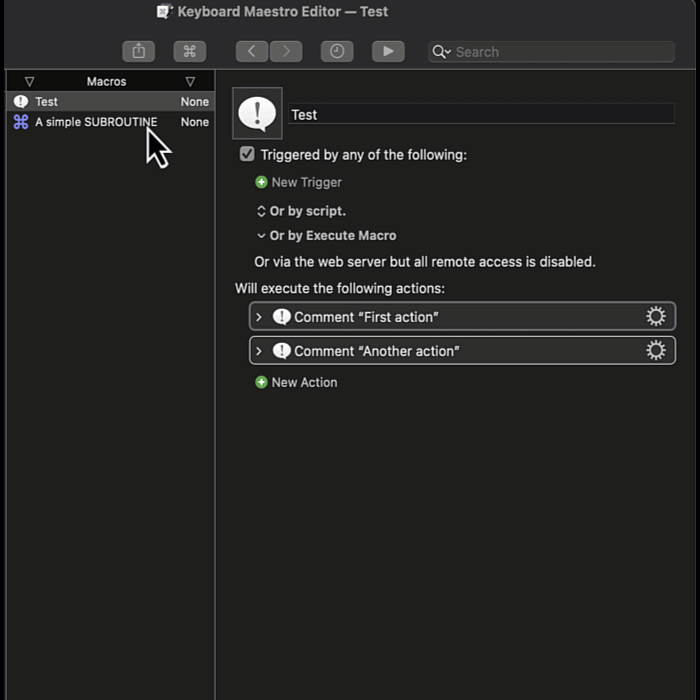Click the green plus next to New Action

[x=261, y=382]
